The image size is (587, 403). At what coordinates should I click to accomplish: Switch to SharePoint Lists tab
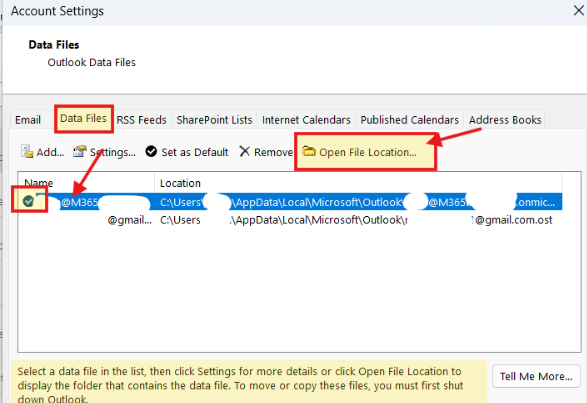point(214,120)
